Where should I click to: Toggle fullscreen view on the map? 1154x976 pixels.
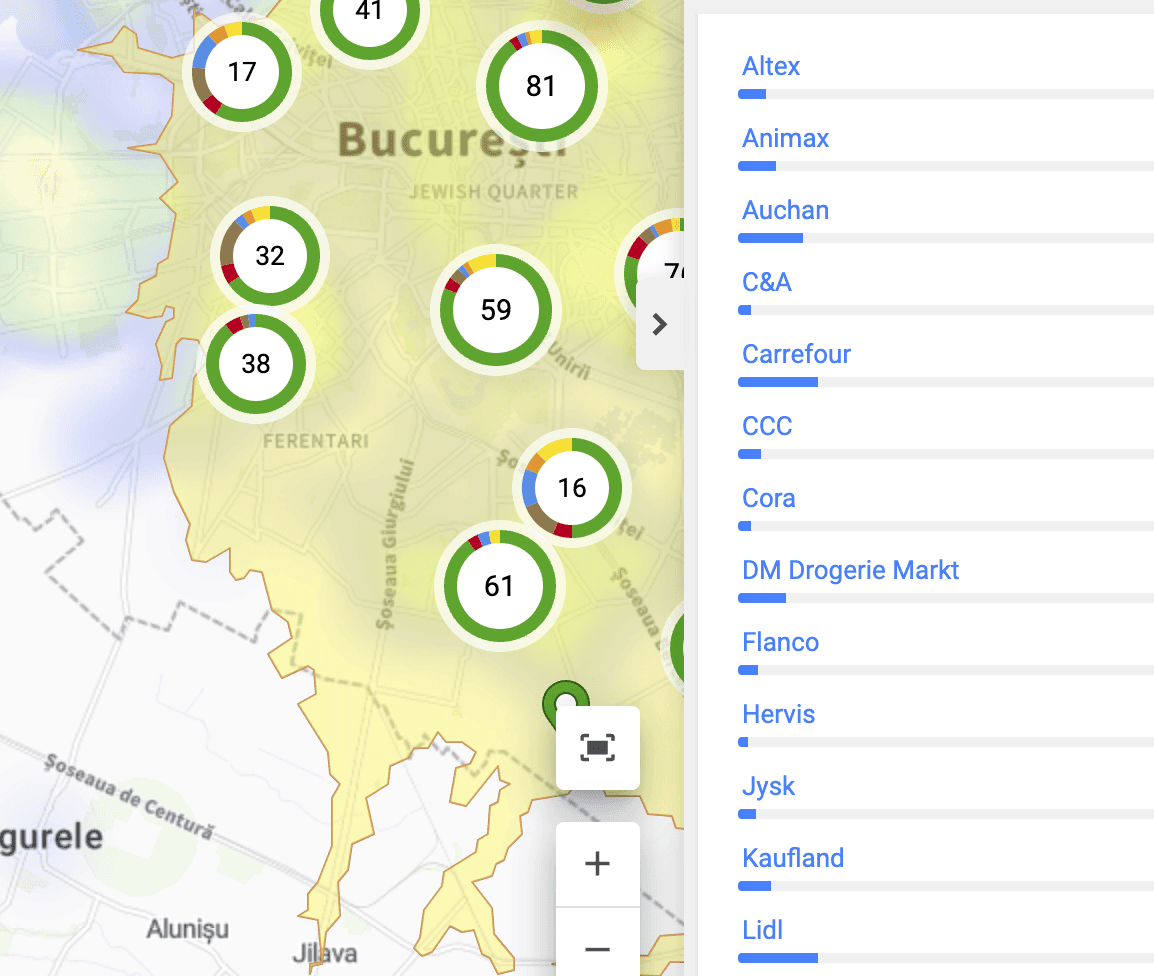coord(597,748)
